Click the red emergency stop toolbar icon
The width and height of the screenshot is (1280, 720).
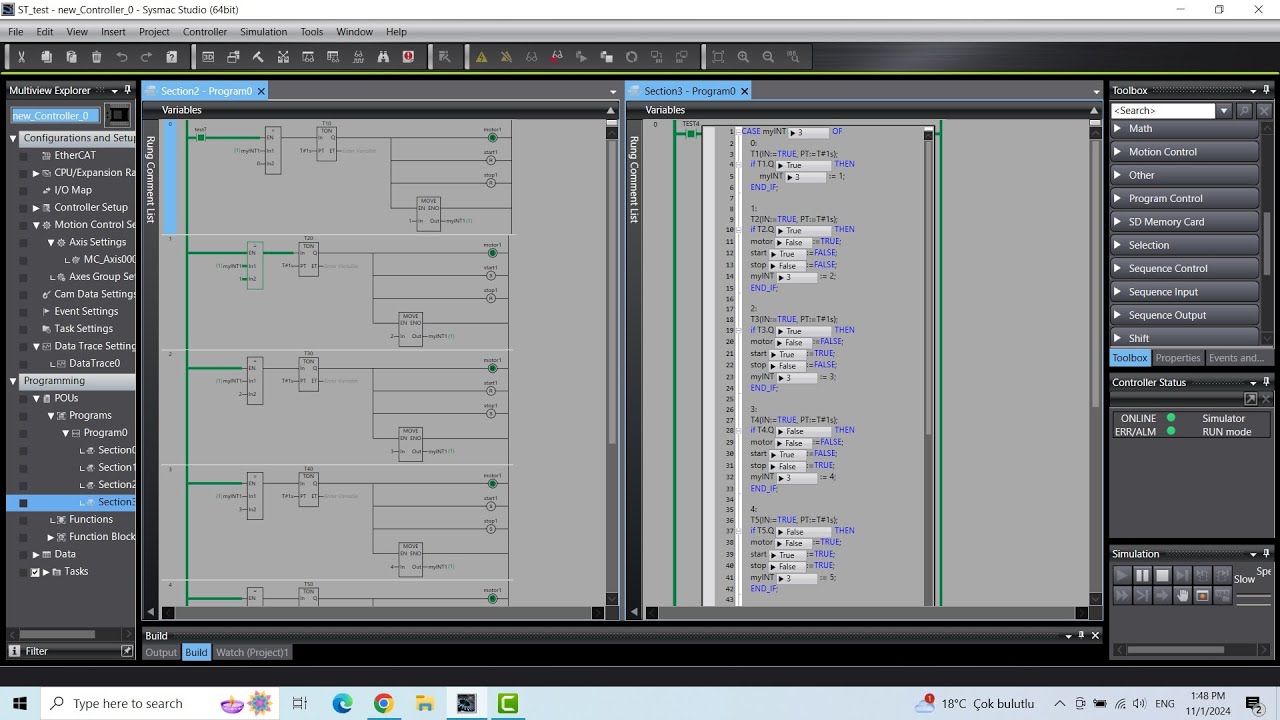(408, 57)
